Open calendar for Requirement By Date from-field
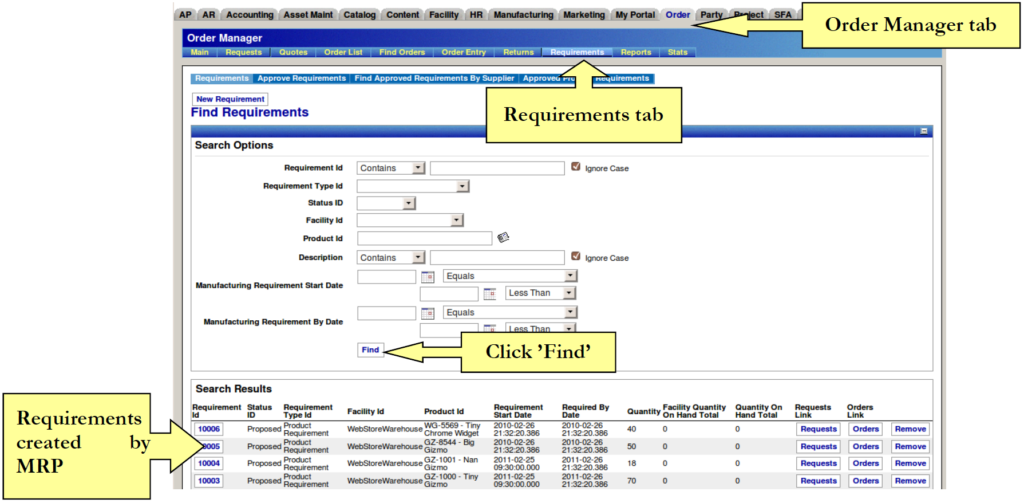This screenshot has height=503, width=1024. [427, 313]
